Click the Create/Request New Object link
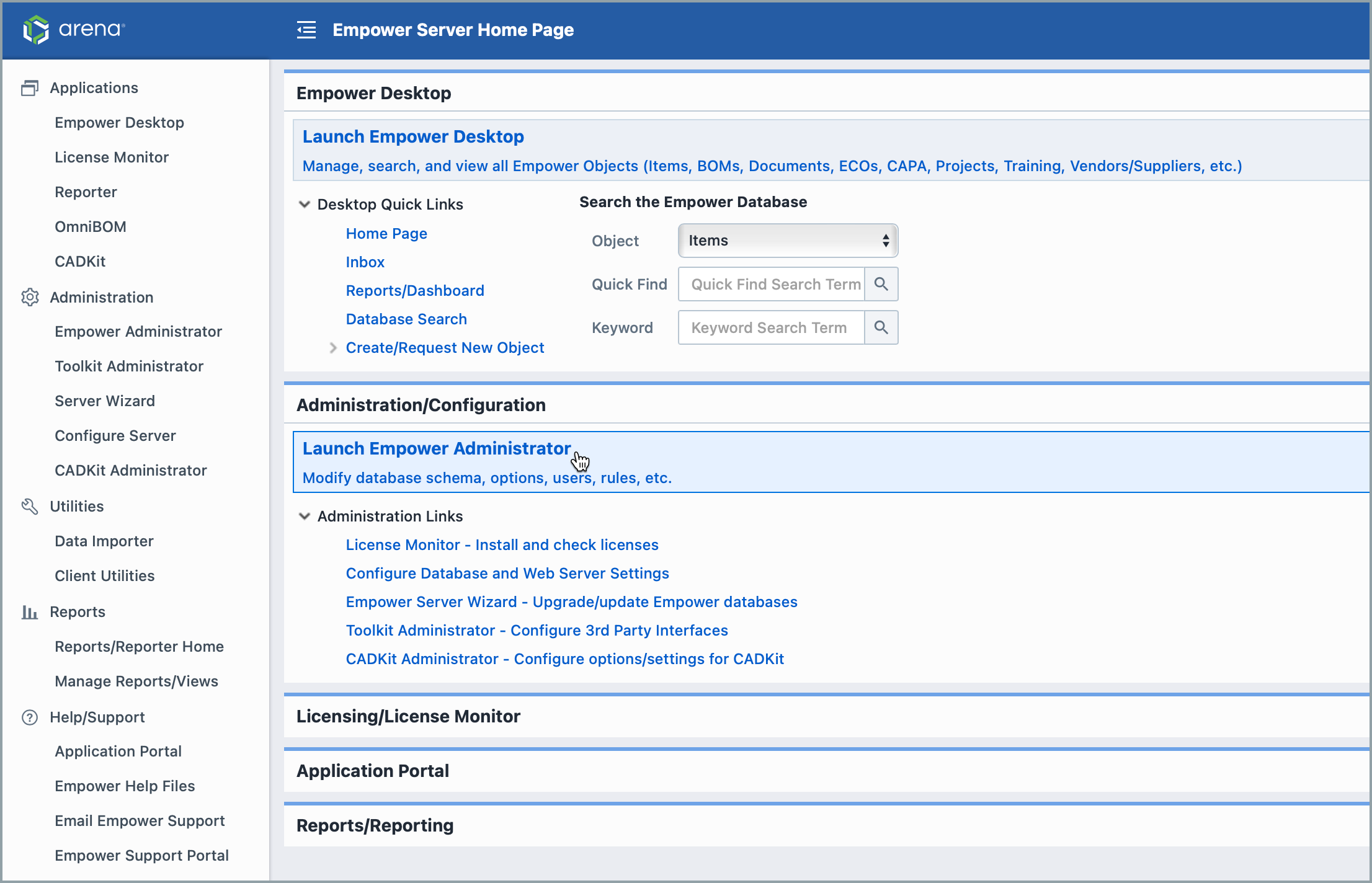The image size is (1372, 883). coord(445,348)
